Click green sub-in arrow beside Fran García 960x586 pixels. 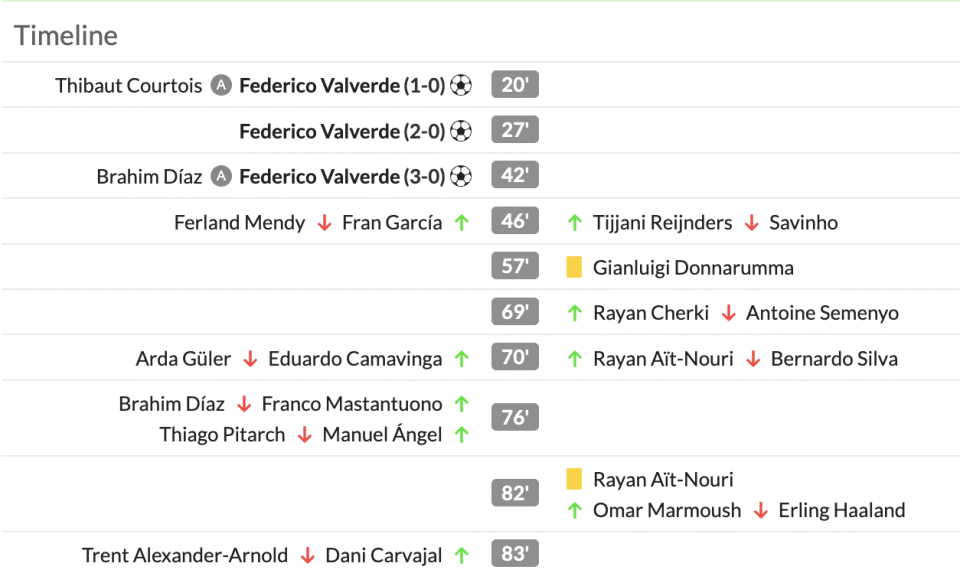[x=461, y=223]
